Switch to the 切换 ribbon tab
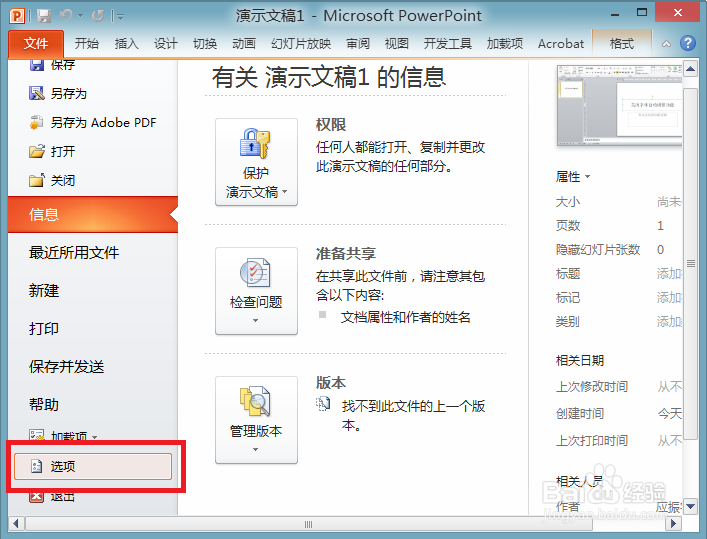This screenshot has width=707, height=539. coord(205,44)
